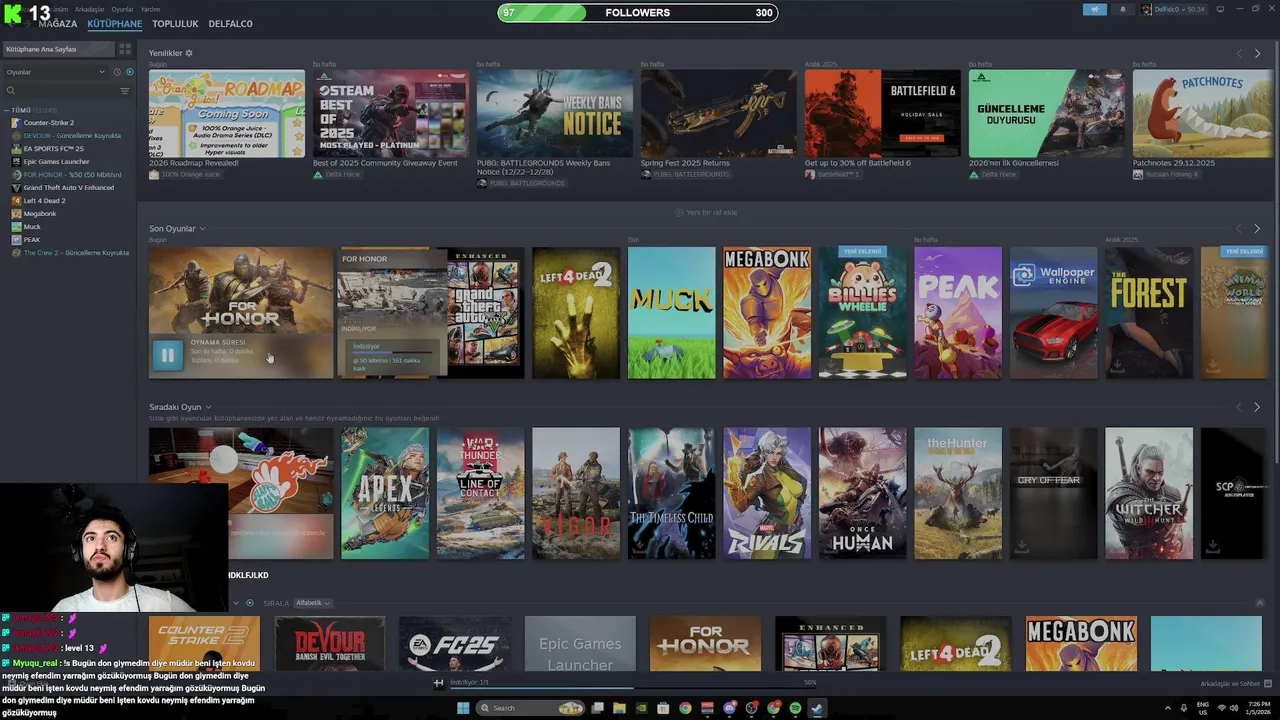Toggle library grid view icon next to Kütüphane Ana Sayfası
The image size is (1280, 720).
[x=125, y=49]
